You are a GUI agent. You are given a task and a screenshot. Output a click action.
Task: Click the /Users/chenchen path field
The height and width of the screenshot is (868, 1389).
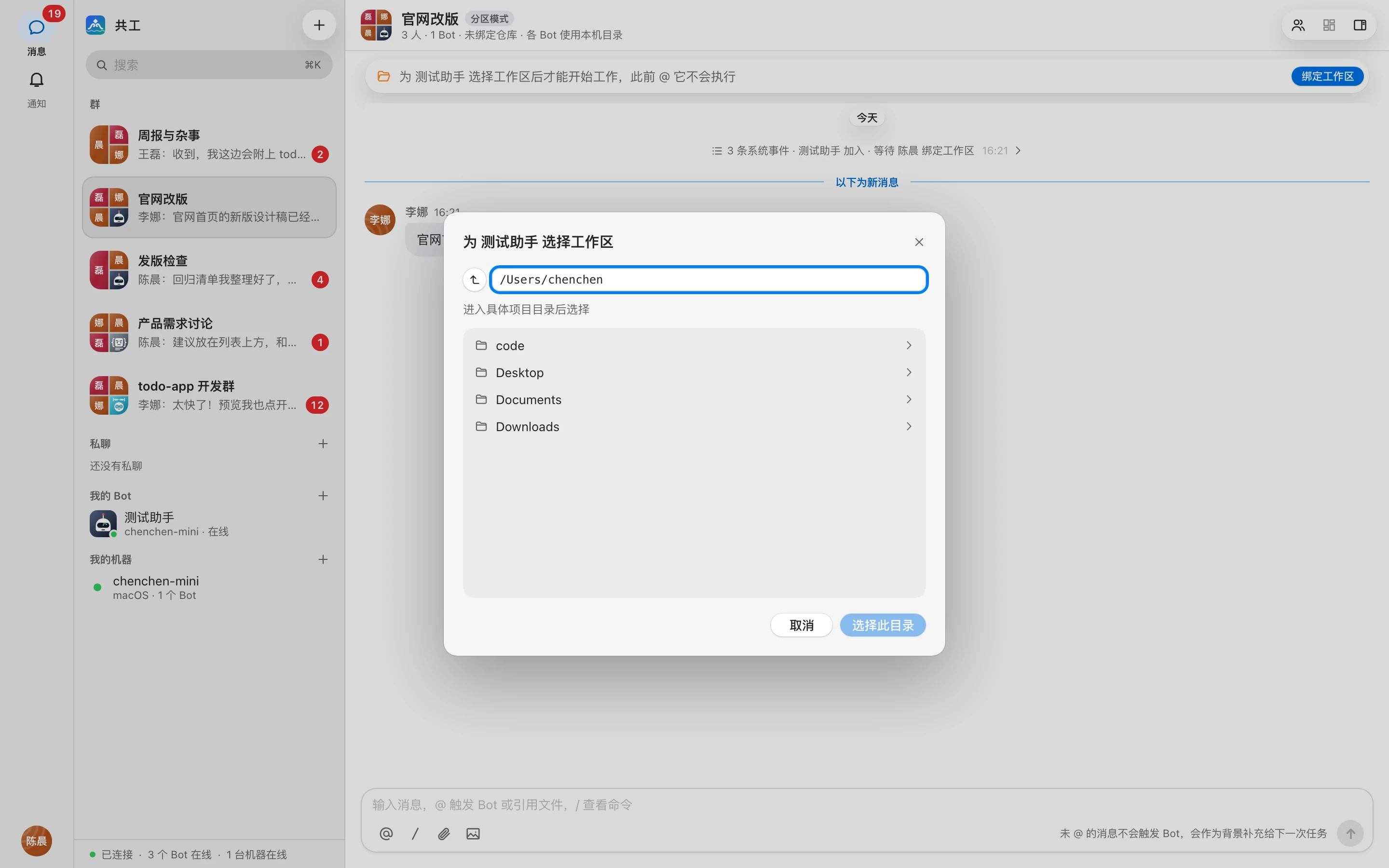tap(708, 280)
